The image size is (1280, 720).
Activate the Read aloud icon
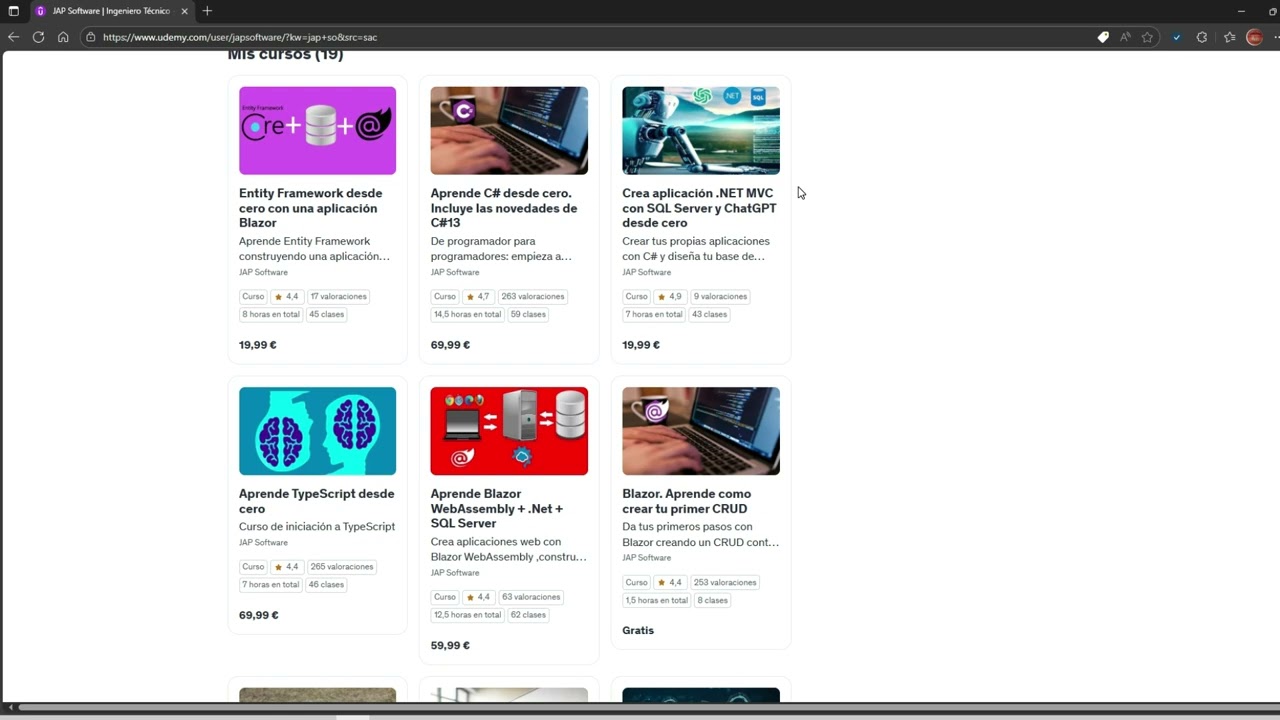click(1125, 37)
